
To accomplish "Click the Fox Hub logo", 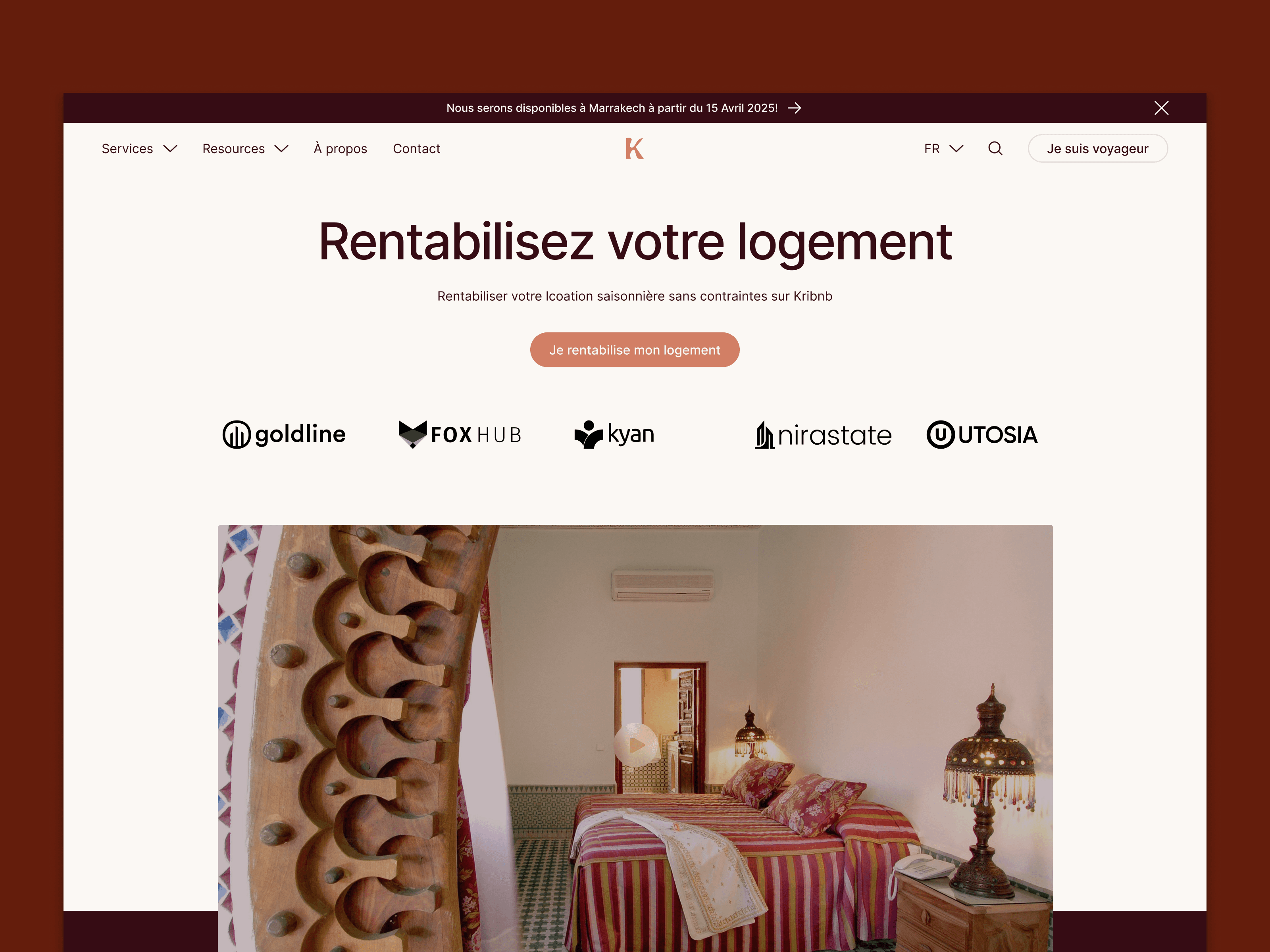I will pos(460,434).
